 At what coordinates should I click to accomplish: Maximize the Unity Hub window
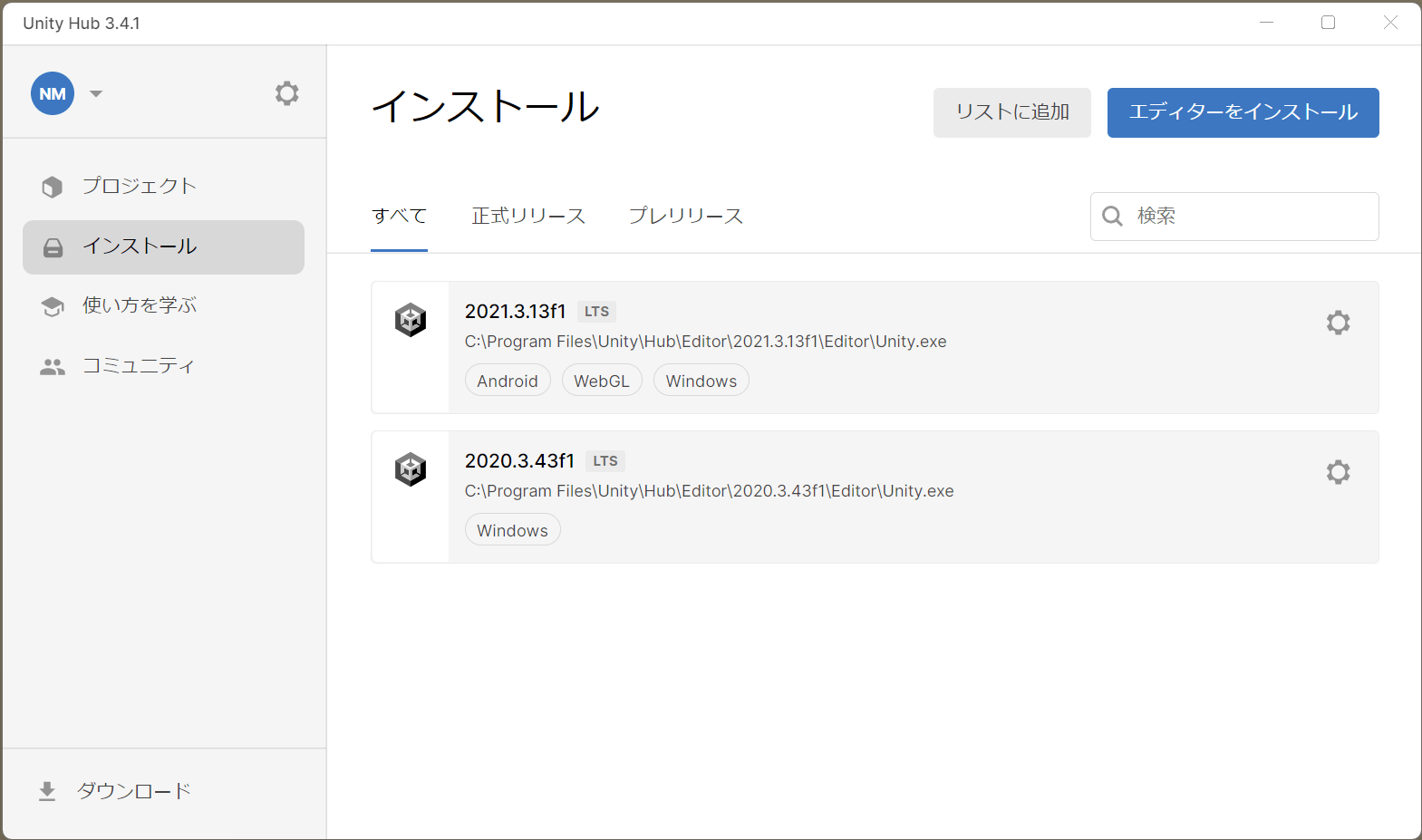(x=1329, y=23)
